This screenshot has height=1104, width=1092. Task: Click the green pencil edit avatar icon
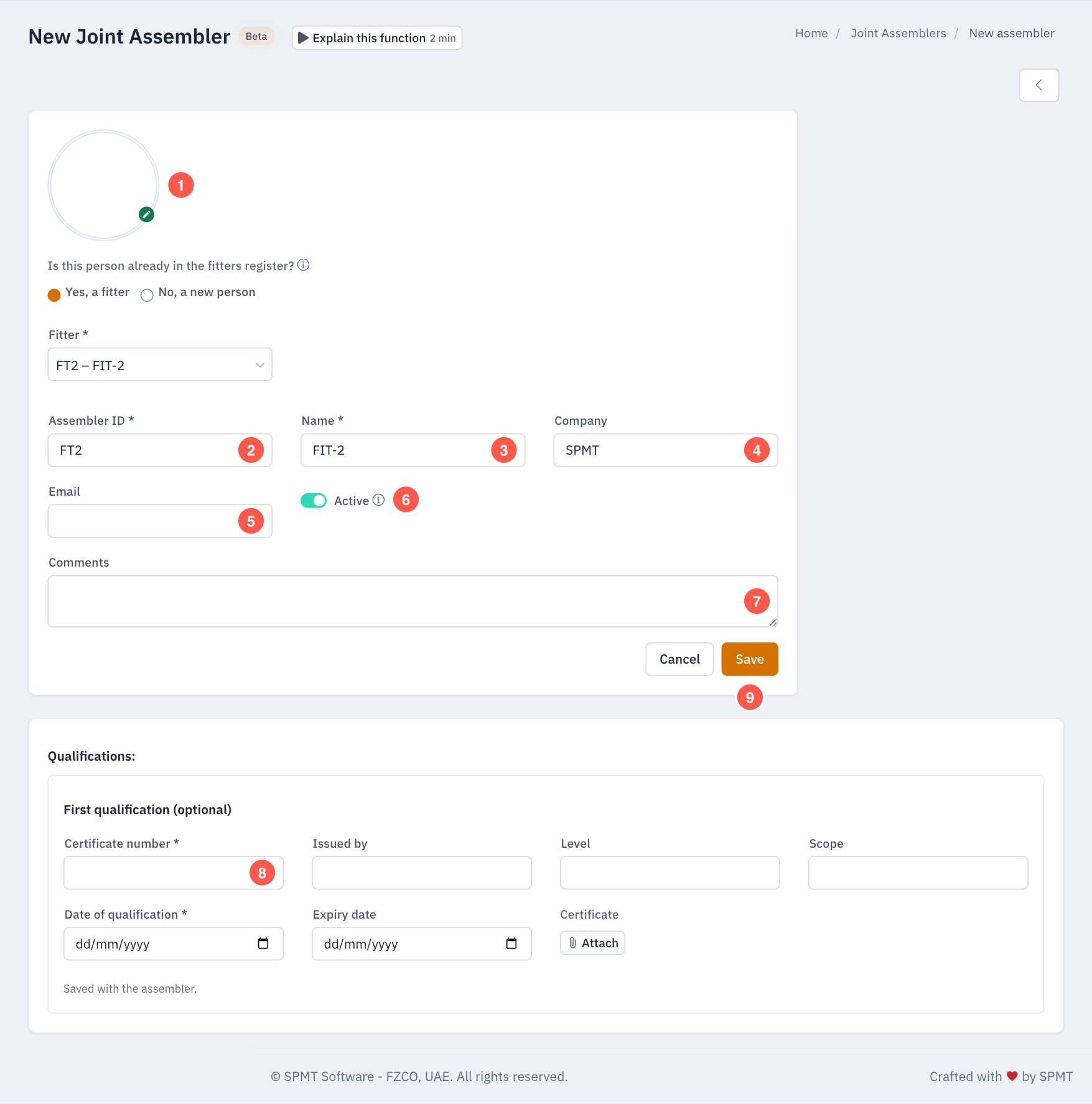click(x=146, y=215)
